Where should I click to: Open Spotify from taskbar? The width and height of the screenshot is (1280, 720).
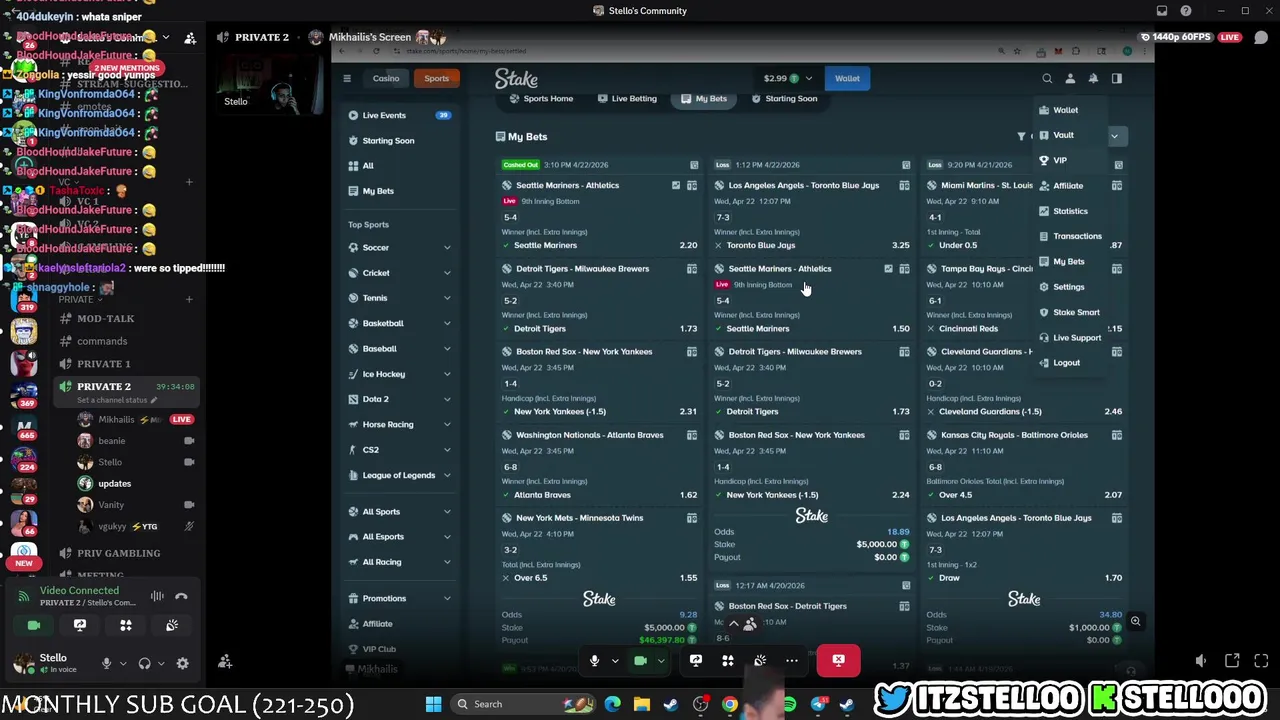[789, 704]
